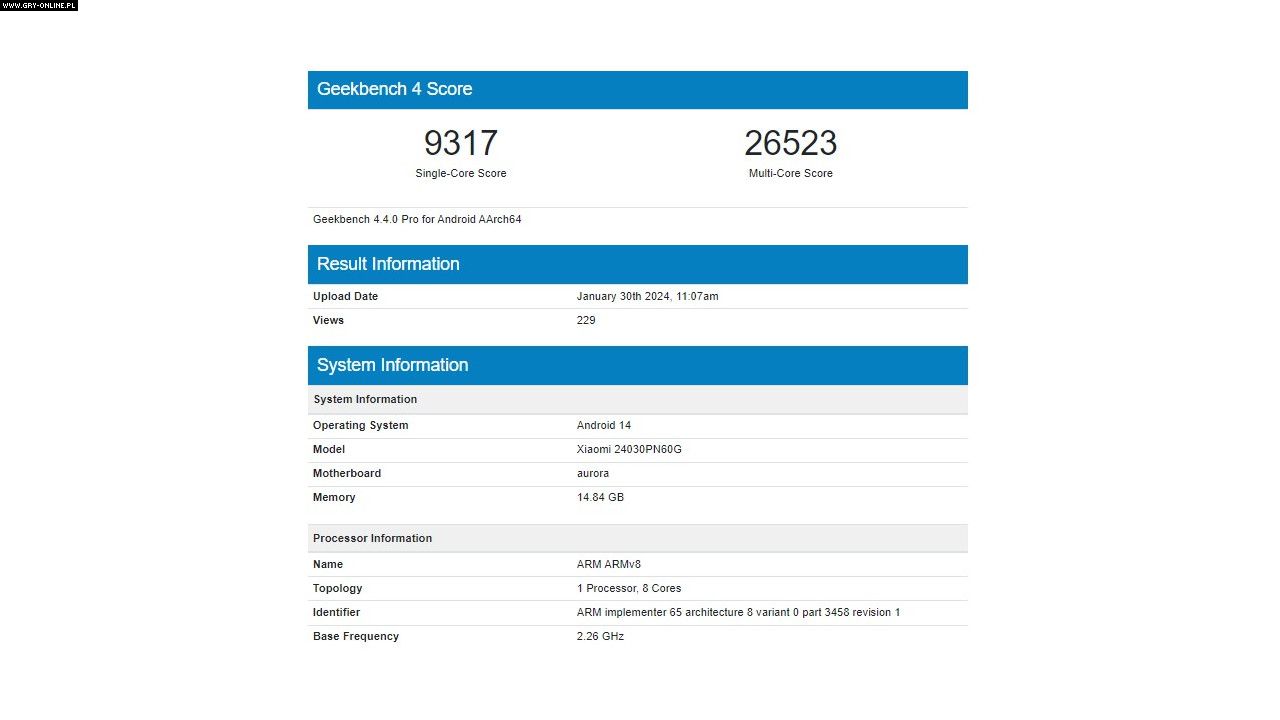The width and height of the screenshot is (1280, 720).
Task: Click the Single-Core Score label
Action: click(460, 174)
